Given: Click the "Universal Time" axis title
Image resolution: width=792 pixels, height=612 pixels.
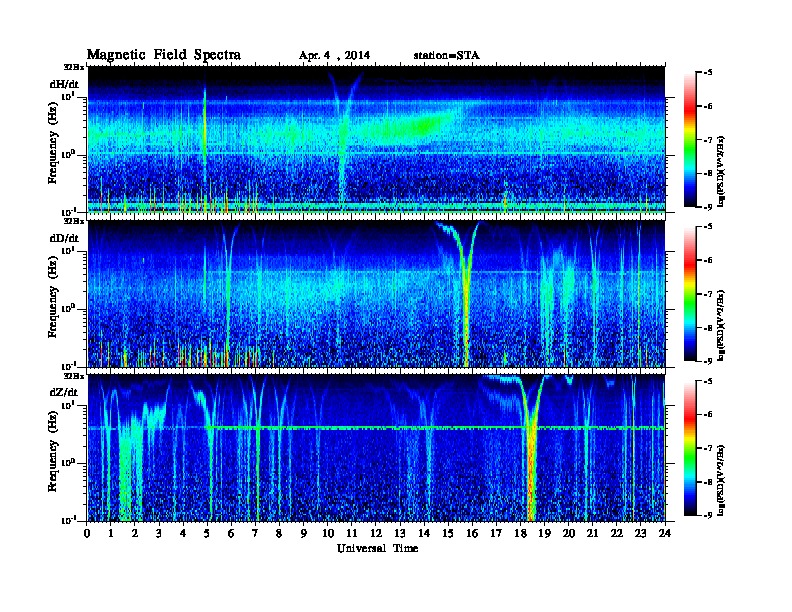Looking at the screenshot, I should pyautogui.click(x=377, y=548).
